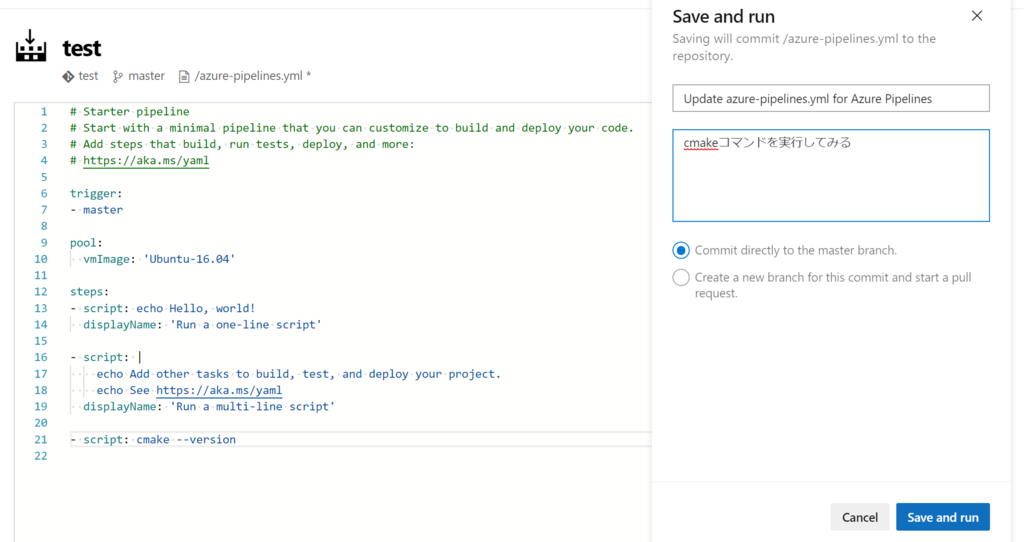Click the master branch name

pyautogui.click(x=146, y=76)
